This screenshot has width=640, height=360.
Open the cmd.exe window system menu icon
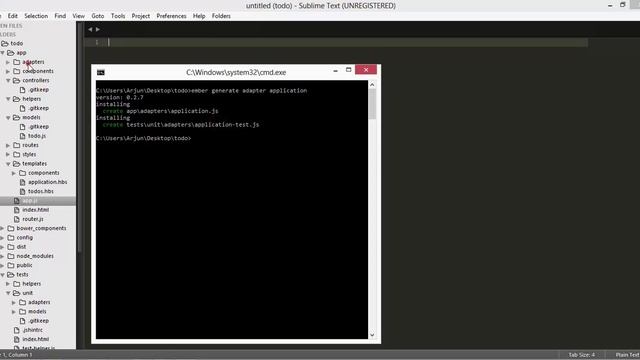point(101,73)
